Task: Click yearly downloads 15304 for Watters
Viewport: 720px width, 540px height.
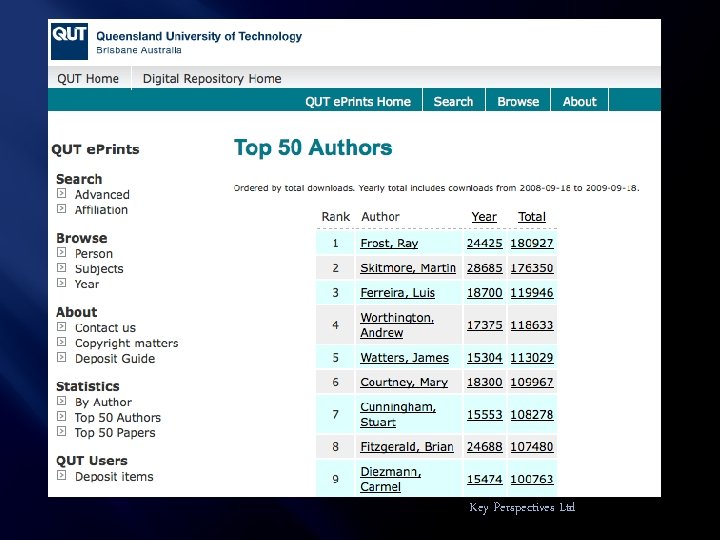Action: (x=484, y=358)
